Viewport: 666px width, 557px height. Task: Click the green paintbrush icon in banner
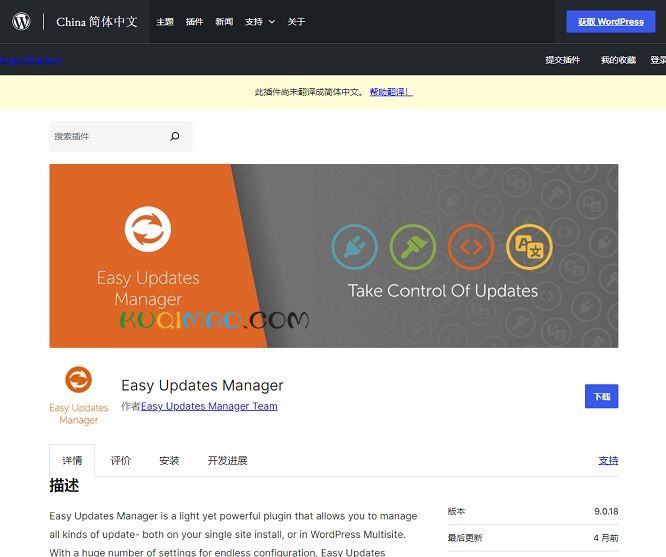[413, 247]
